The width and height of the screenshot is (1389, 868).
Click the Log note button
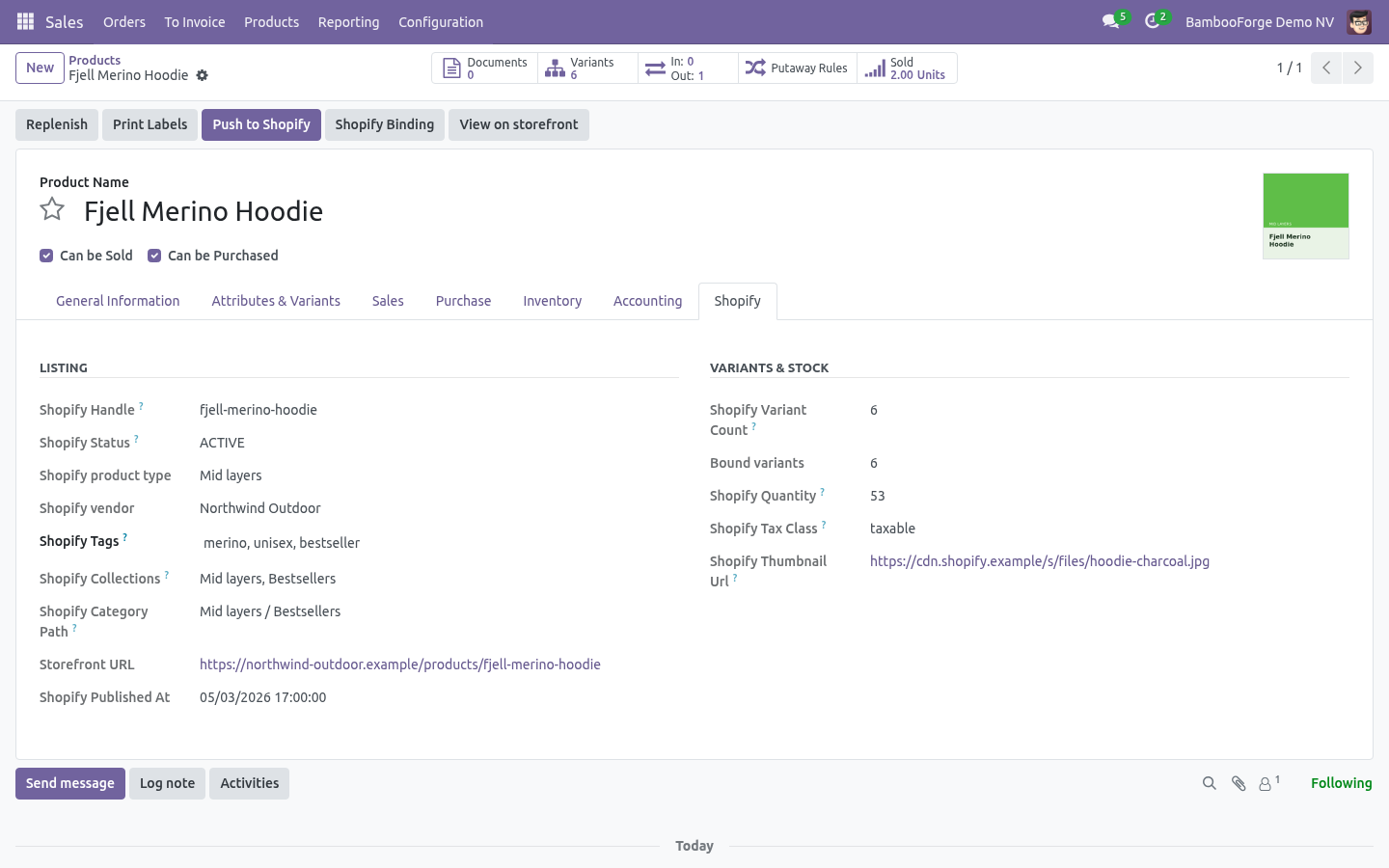click(167, 783)
